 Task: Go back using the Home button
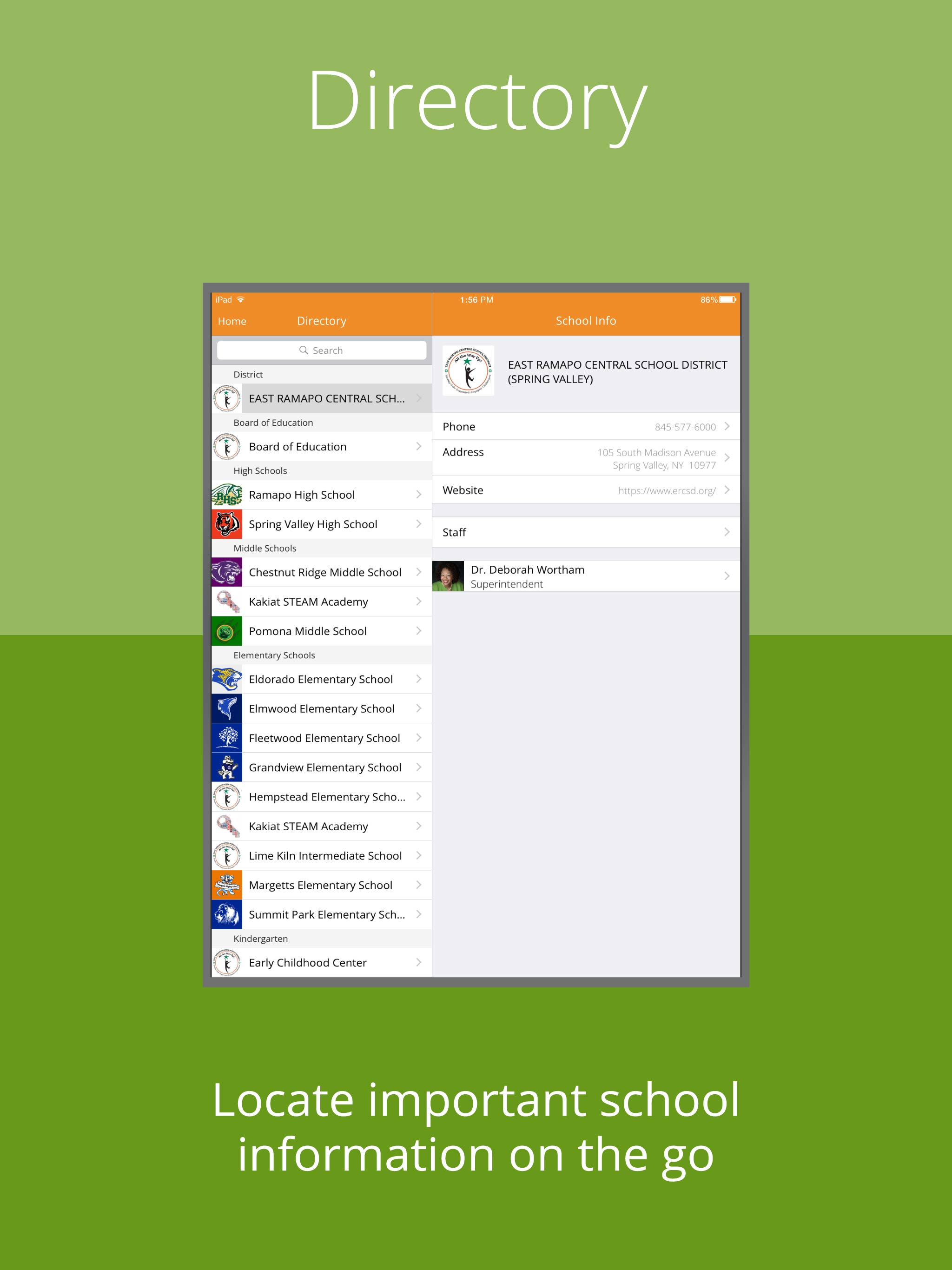click(232, 322)
